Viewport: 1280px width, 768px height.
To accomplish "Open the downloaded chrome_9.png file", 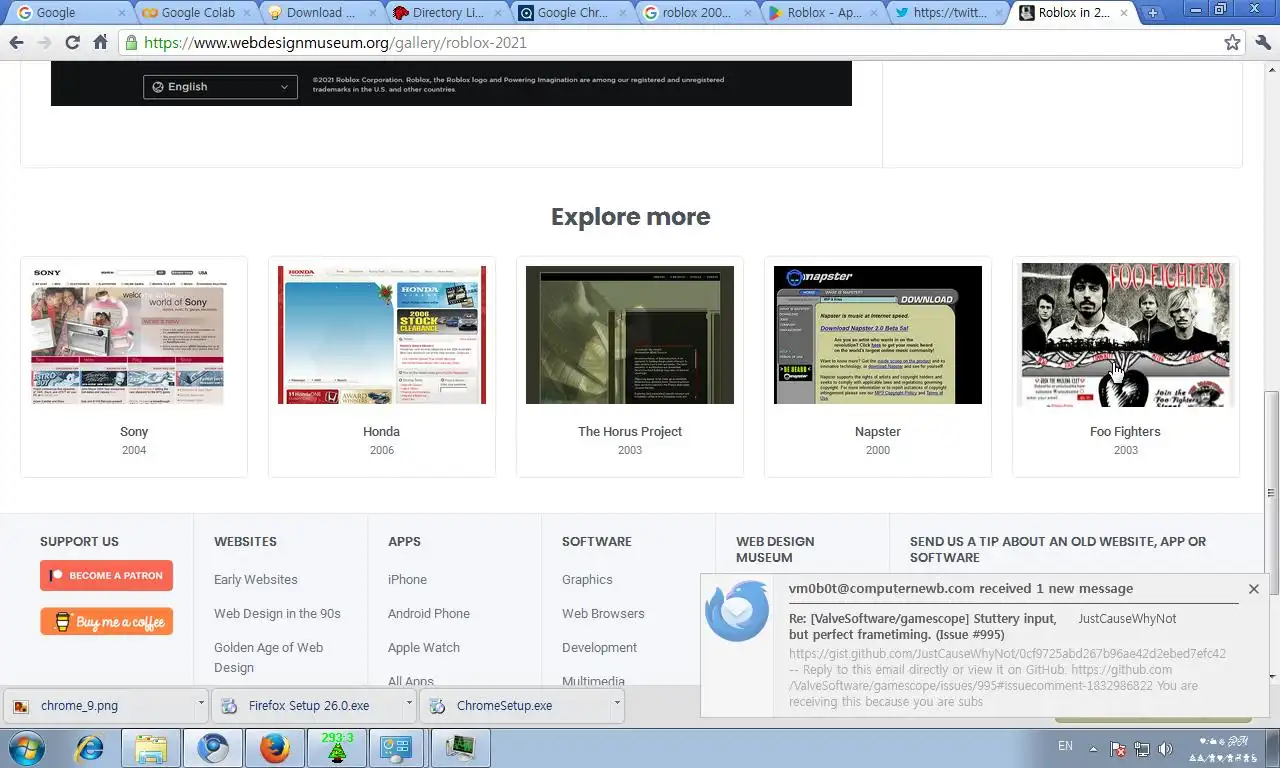I will tap(100, 705).
